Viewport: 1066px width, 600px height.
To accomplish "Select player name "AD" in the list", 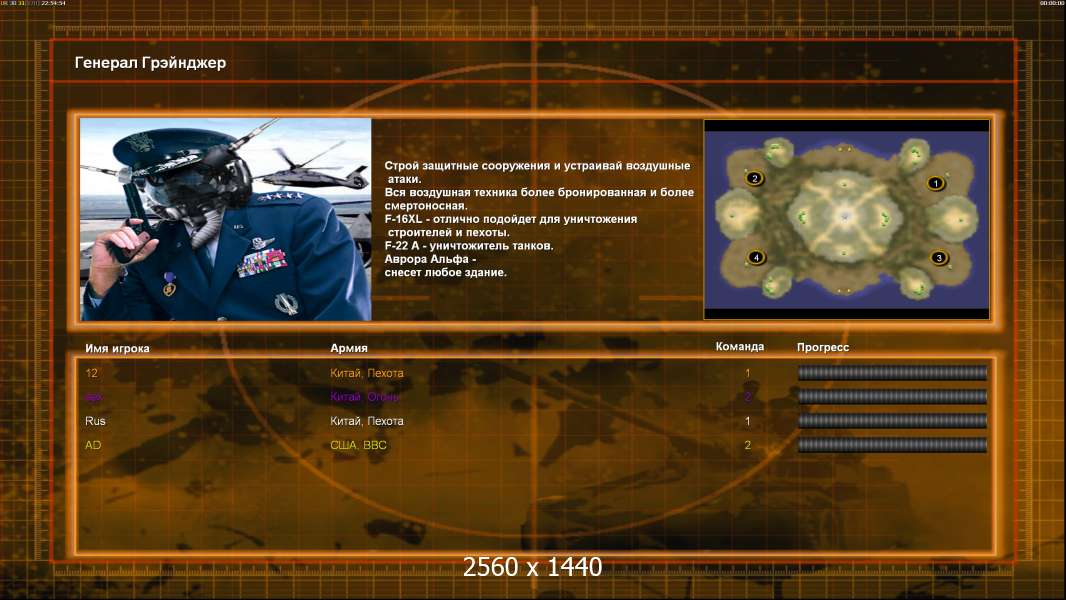I will [x=93, y=445].
